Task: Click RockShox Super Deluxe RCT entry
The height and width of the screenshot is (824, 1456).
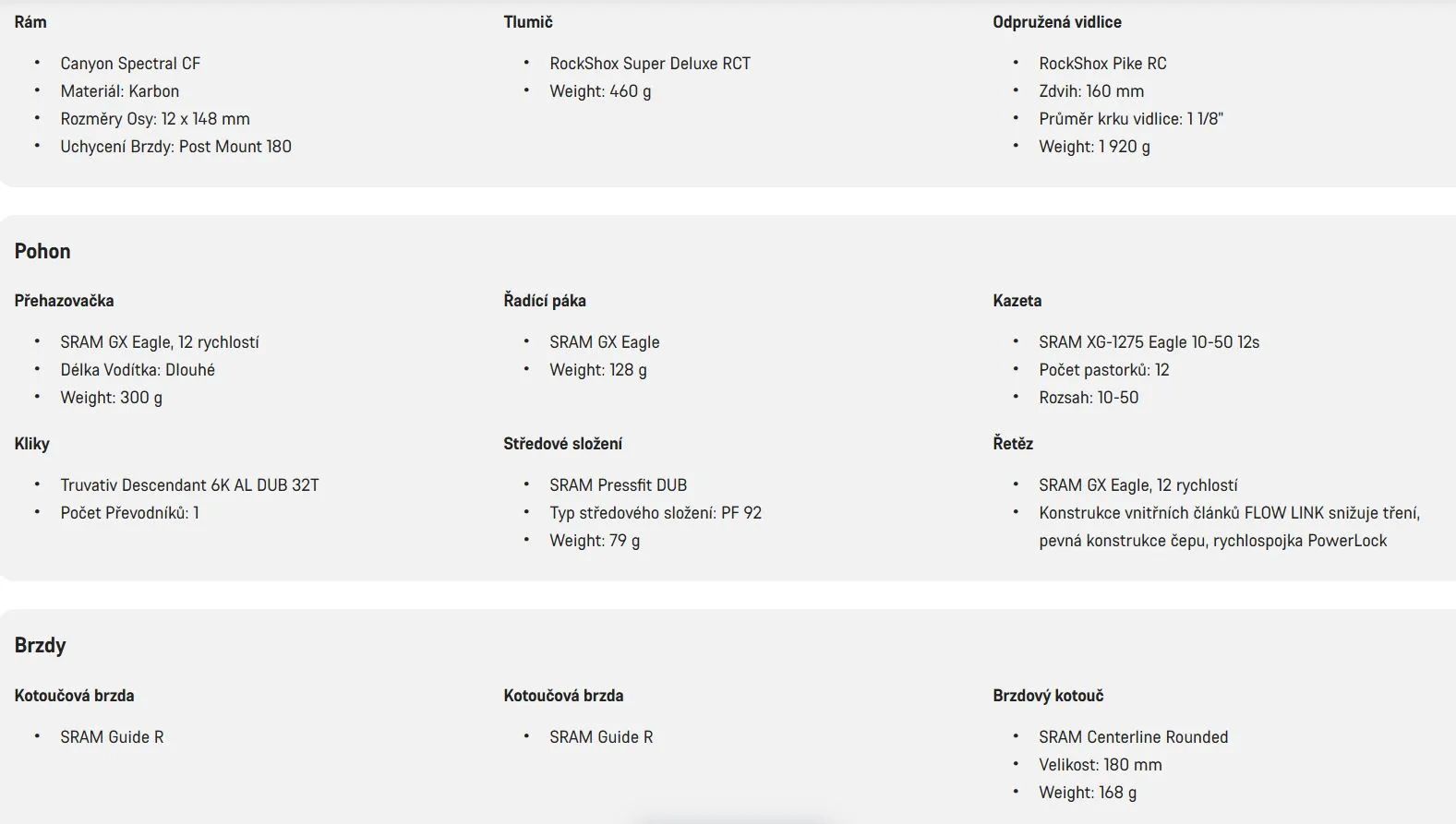Action: (x=650, y=64)
